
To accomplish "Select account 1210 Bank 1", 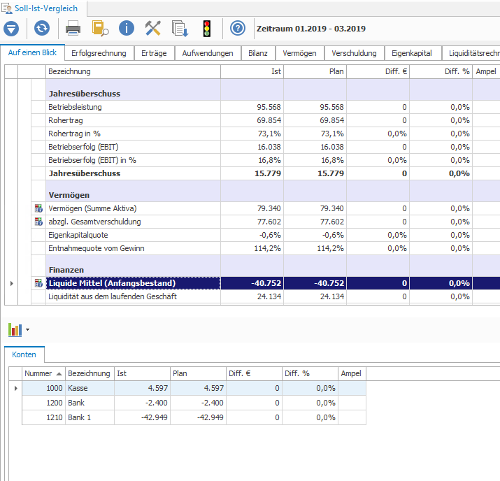I will 194,417.
